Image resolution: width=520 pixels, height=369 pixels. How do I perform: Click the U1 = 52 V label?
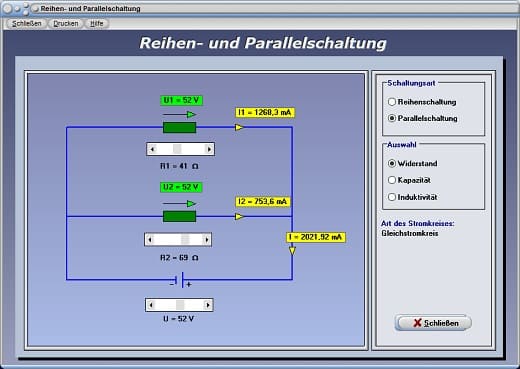click(x=181, y=100)
